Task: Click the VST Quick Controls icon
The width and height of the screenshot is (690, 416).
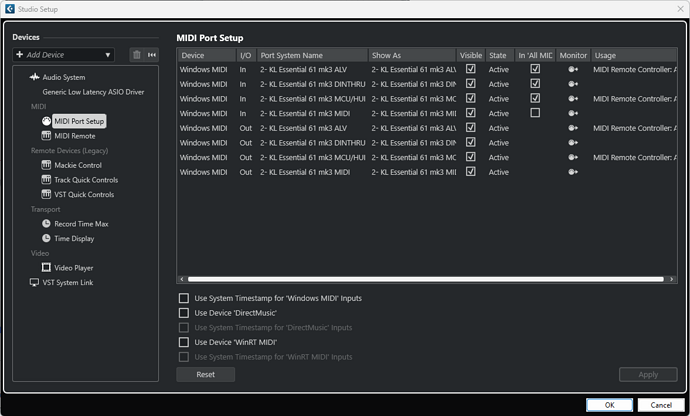Action: (x=46, y=194)
